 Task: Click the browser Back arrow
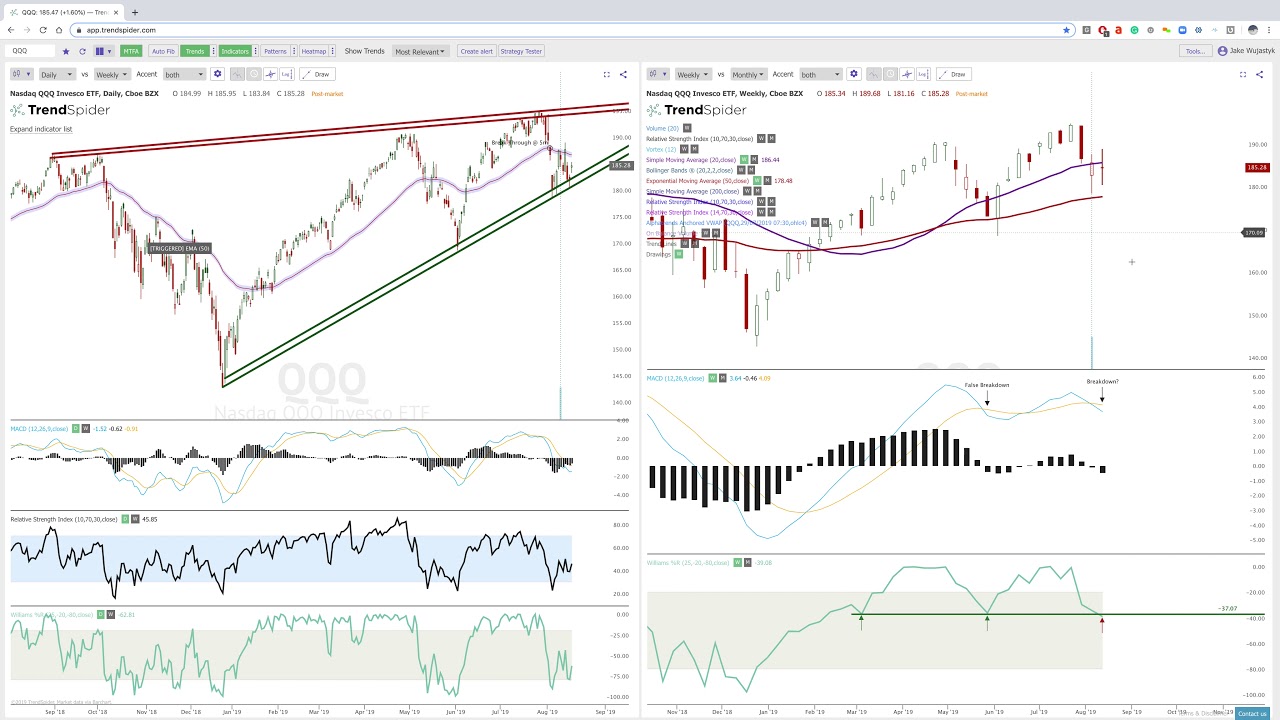point(10,30)
